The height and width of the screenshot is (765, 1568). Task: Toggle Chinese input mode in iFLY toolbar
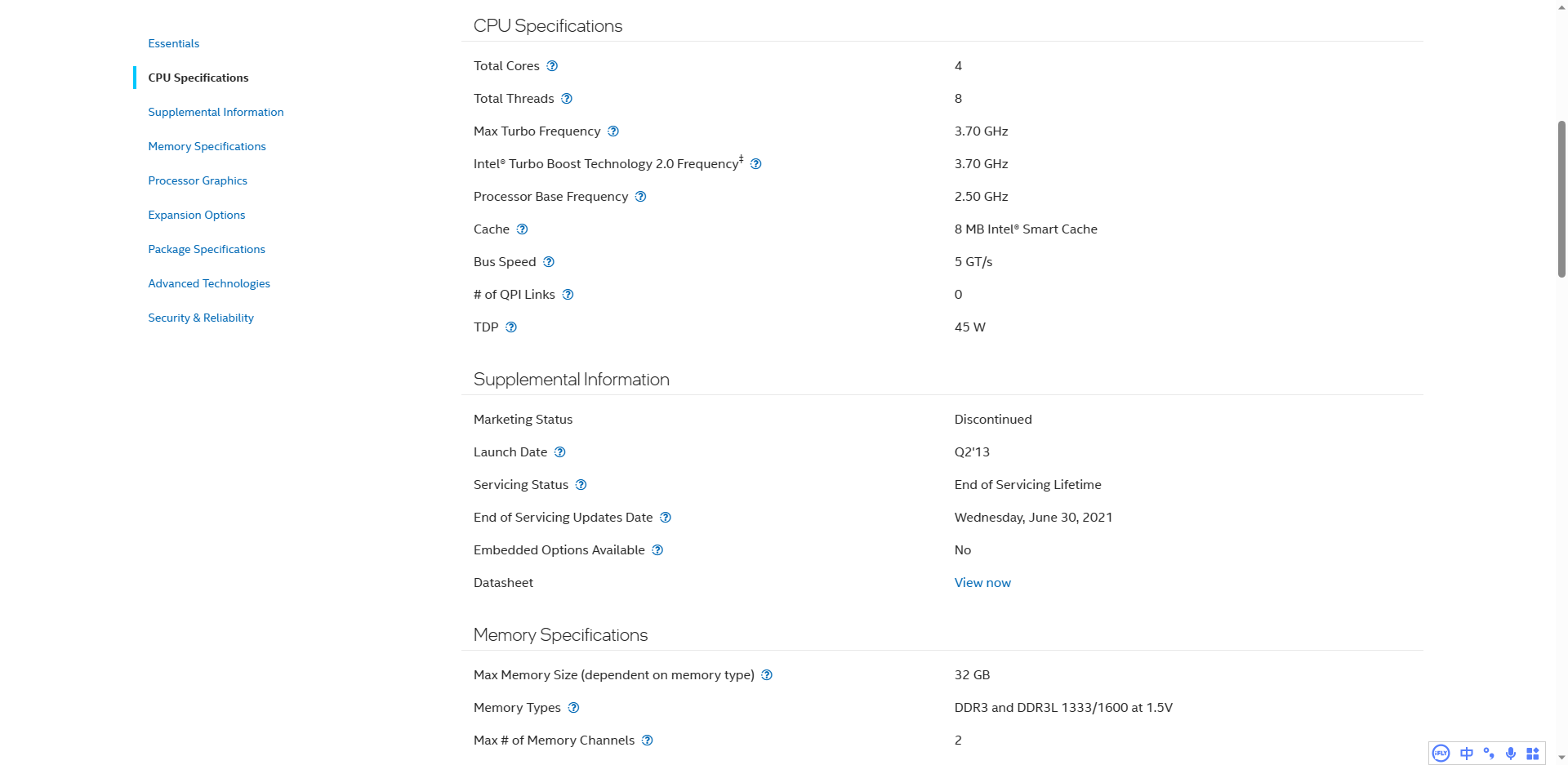1467,754
